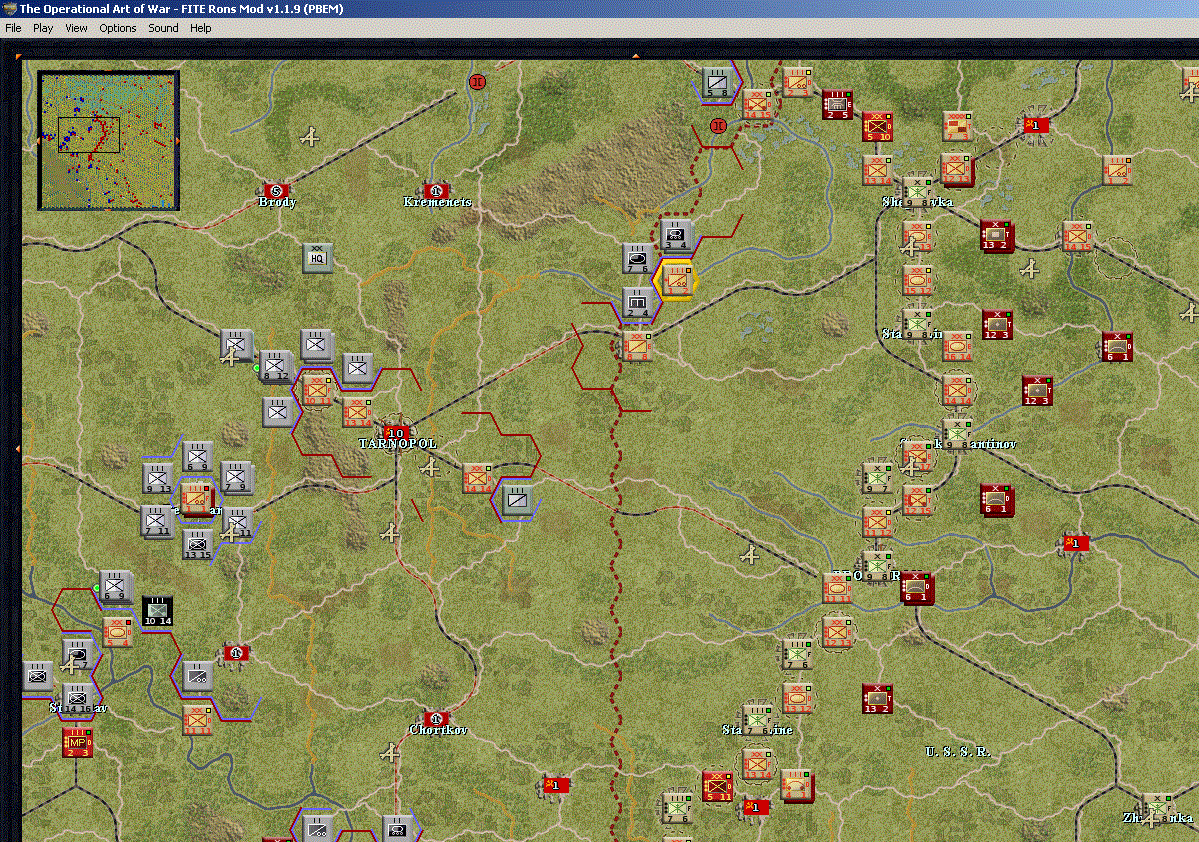The image size is (1199, 842).
Task: Select the red 5-10 infantry unit
Action: point(877,126)
